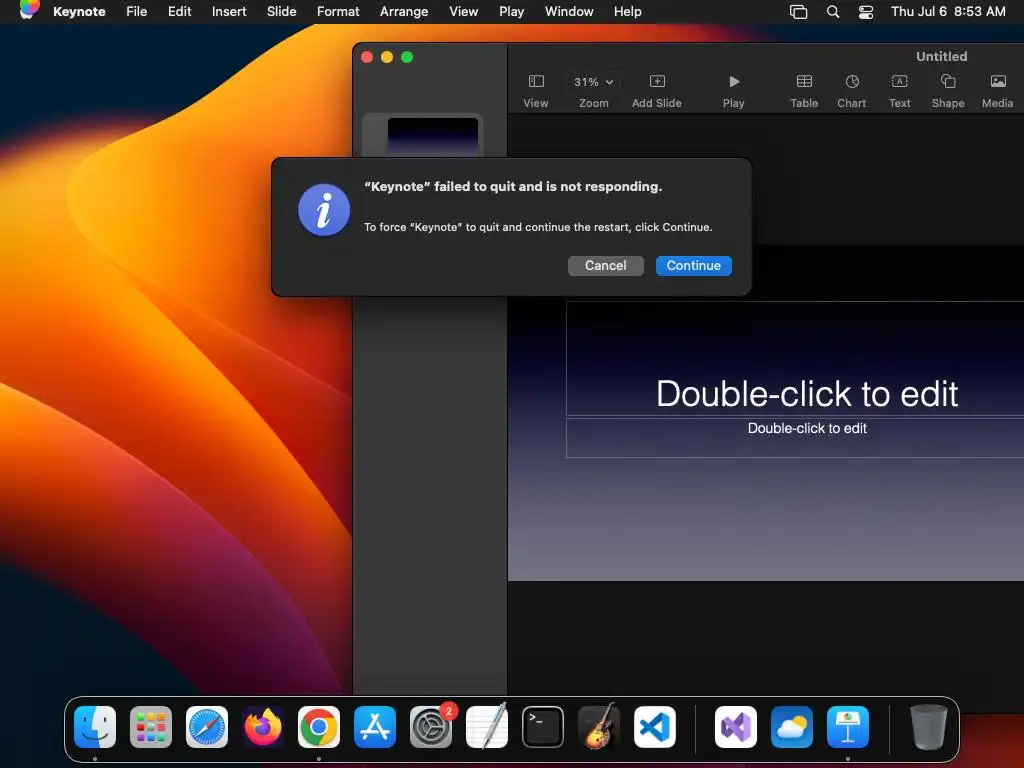The width and height of the screenshot is (1024, 768).
Task: Click the Stage Manager menu bar icon
Action: tap(798, 12)
